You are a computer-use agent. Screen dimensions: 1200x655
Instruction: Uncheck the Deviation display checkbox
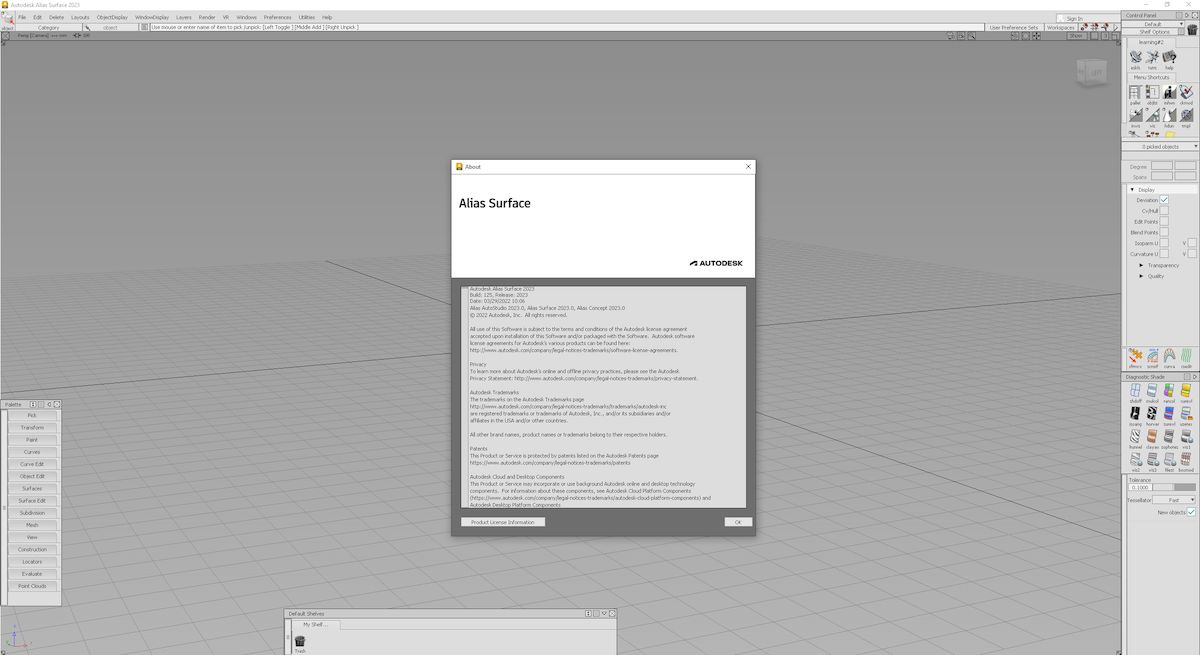[x=1166, y=200]
